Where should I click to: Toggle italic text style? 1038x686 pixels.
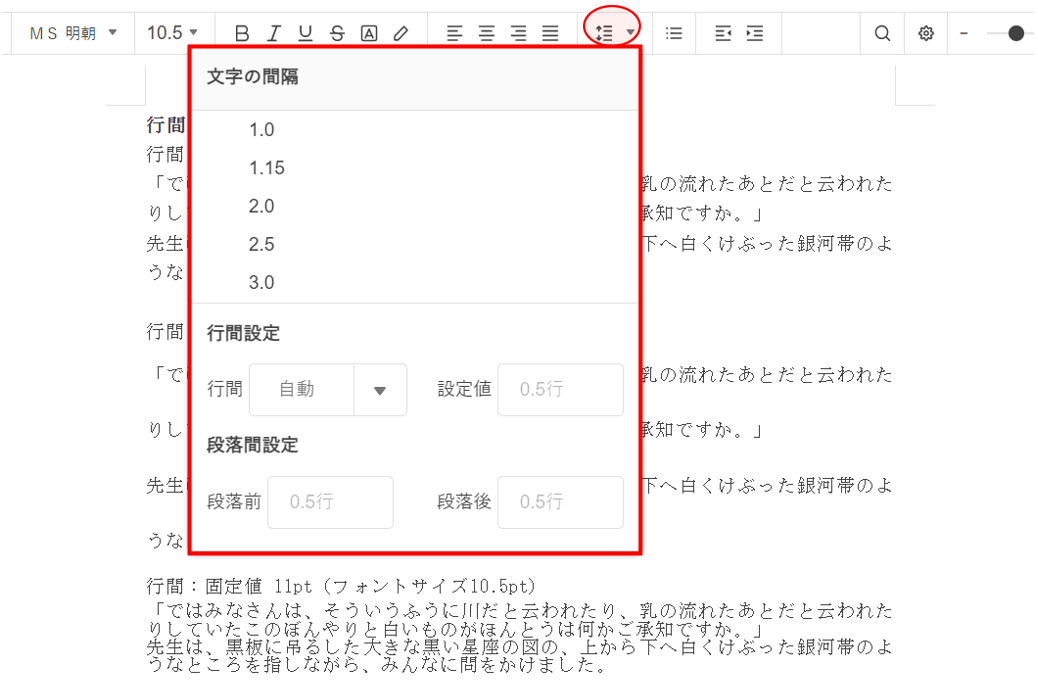click(x=274, y=33)
